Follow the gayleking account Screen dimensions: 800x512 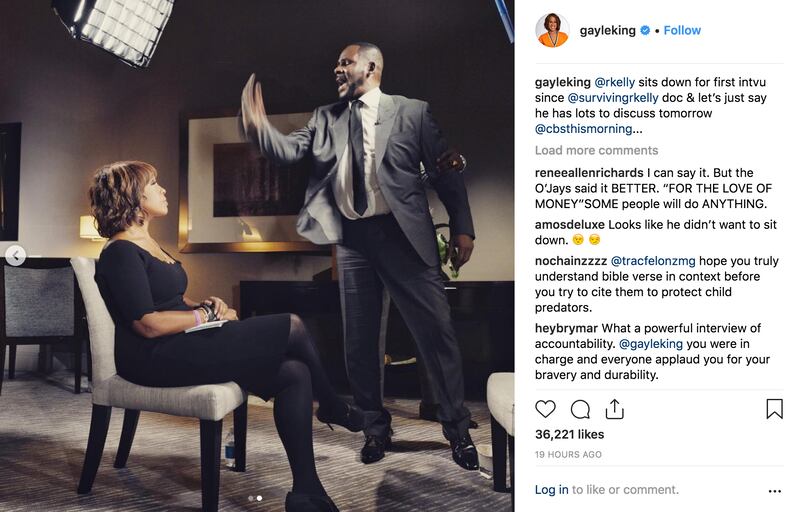682,31
